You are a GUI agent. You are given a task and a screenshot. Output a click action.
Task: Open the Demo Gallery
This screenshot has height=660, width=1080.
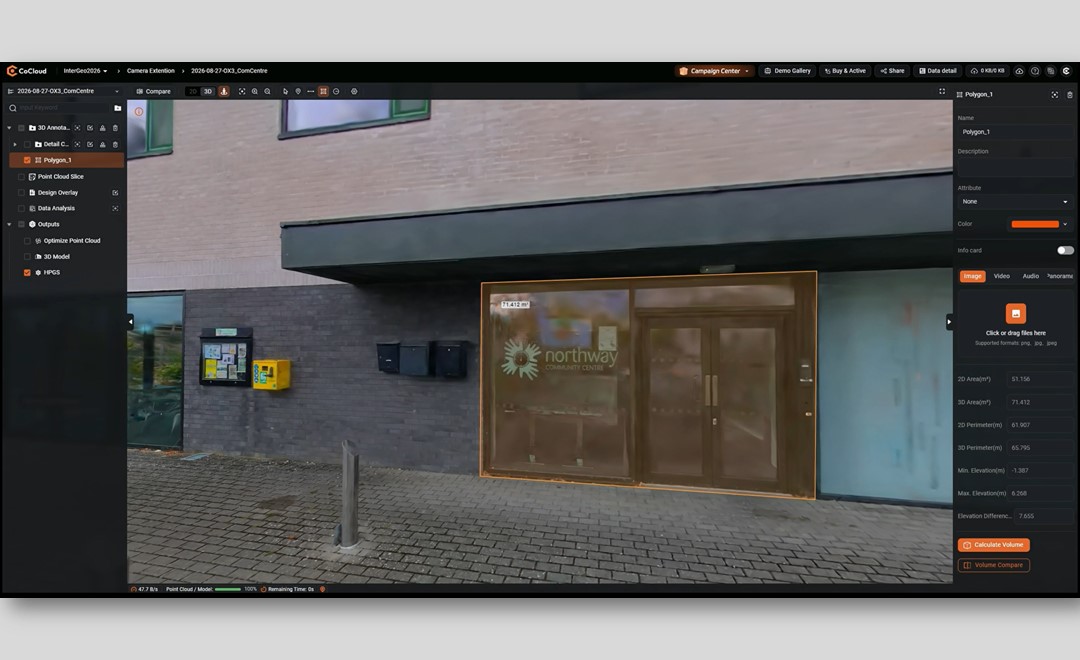tap(787, 71)
